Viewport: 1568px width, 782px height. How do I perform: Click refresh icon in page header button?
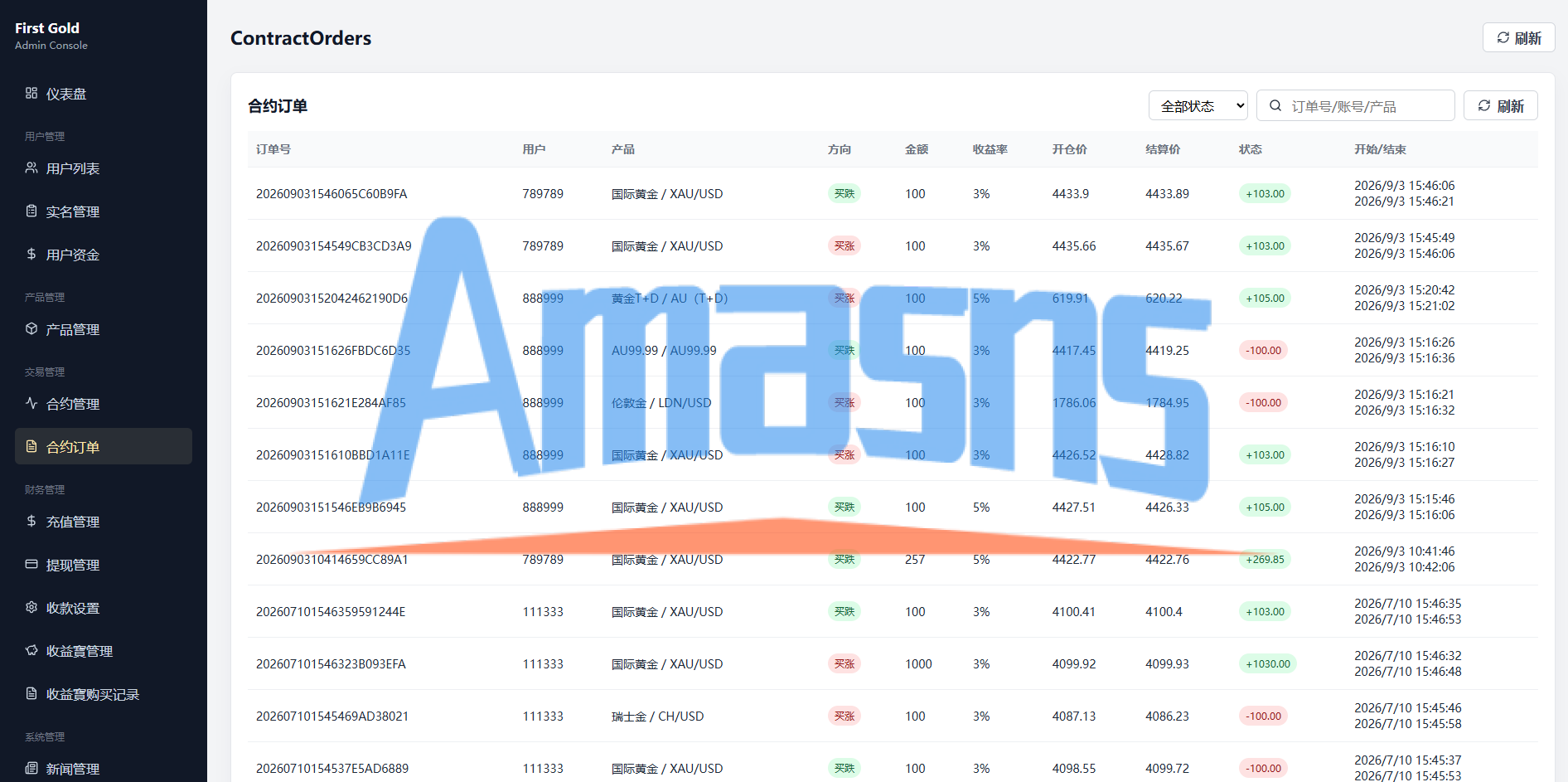click(x=1503, y=37)
